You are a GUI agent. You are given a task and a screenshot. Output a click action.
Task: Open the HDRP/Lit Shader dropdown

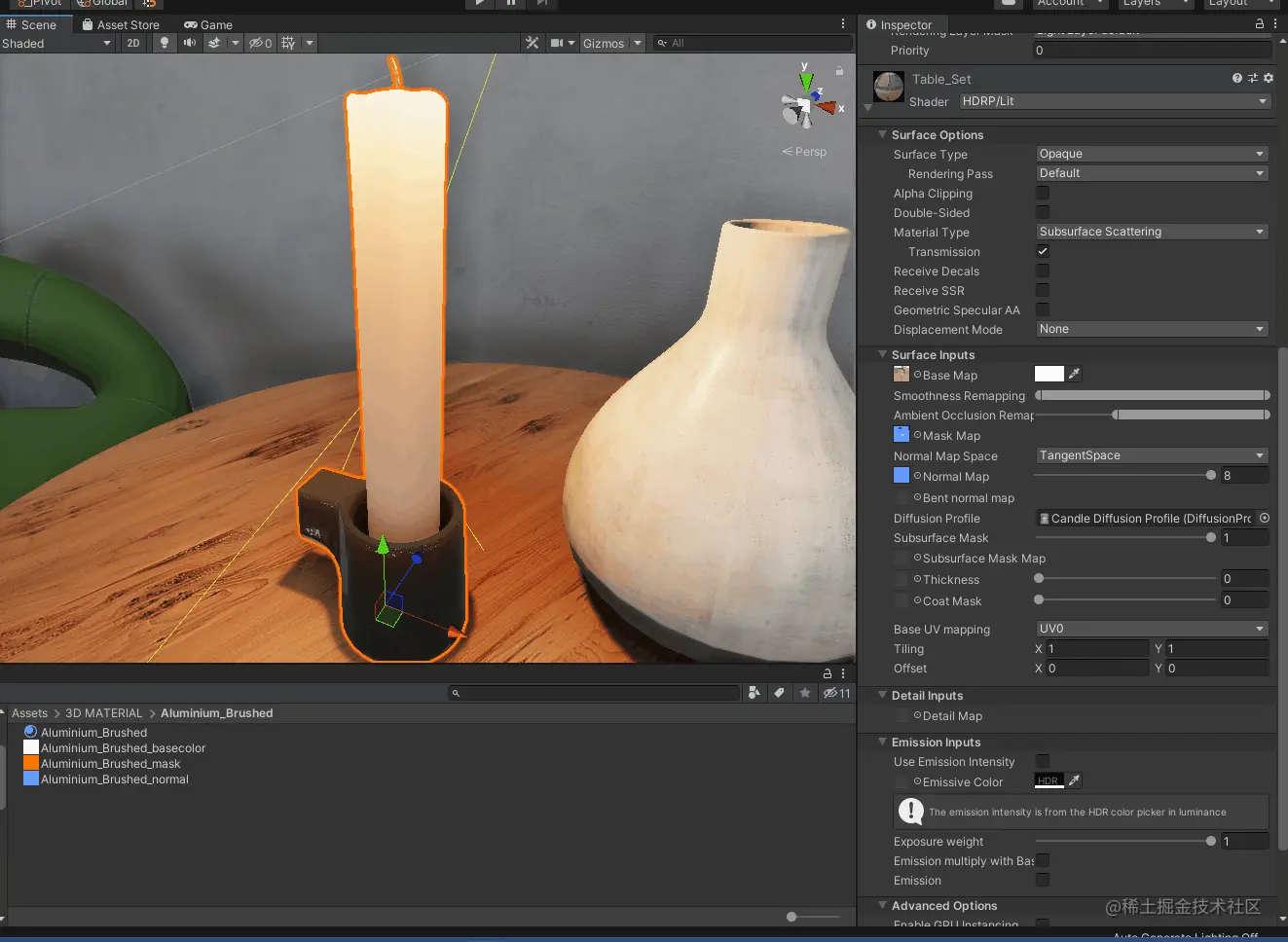pos(1114,101)
